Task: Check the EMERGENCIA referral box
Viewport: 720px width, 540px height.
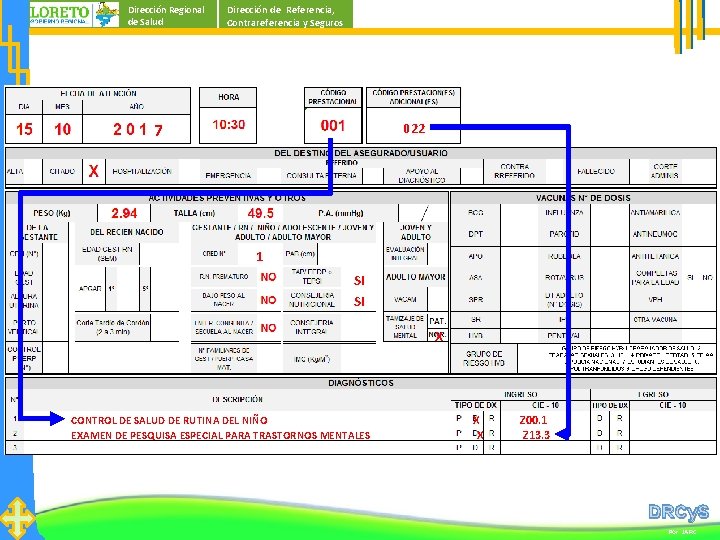Action: coord(269,175)
